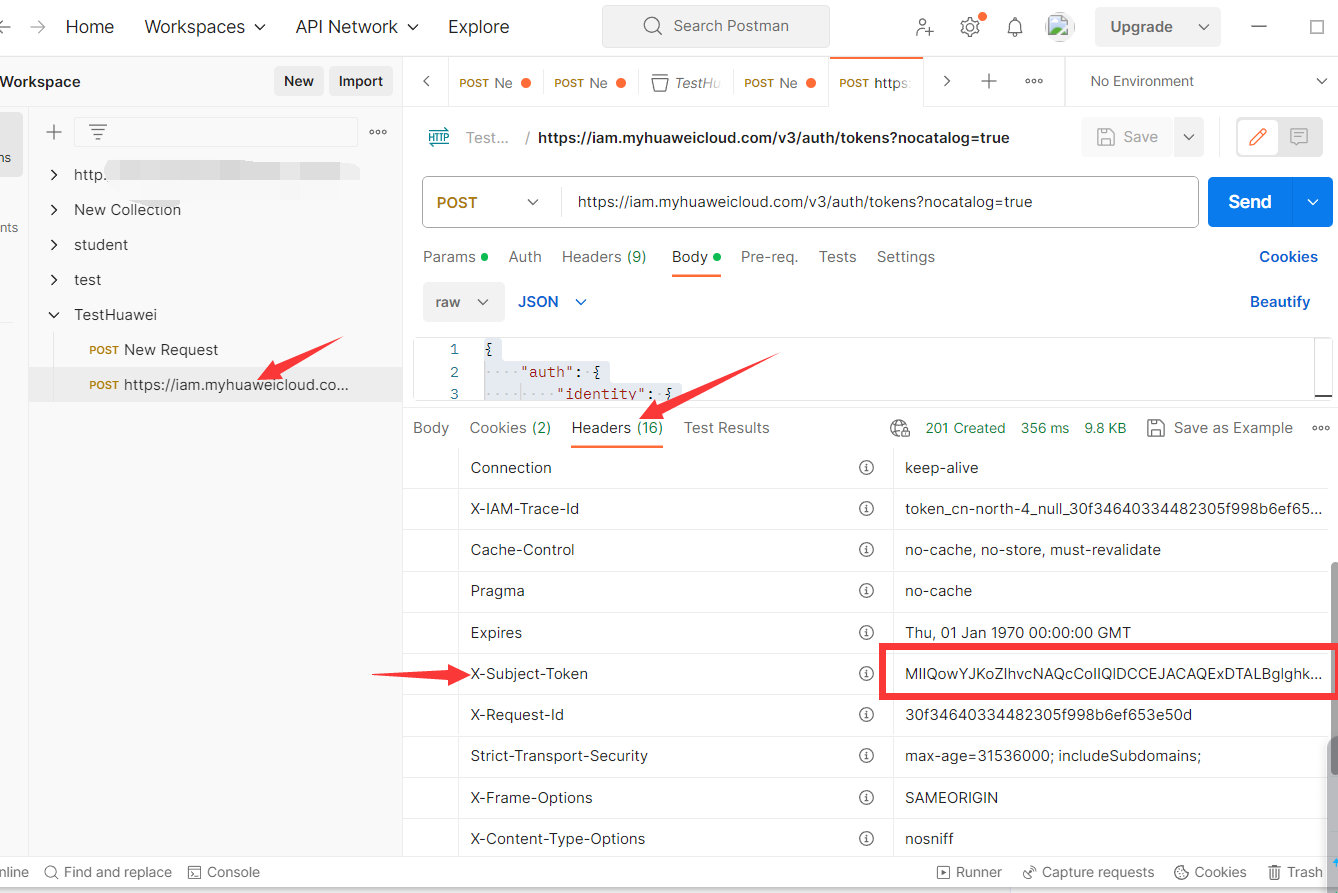1338x893 pixels.
Task: Open the TestHu collection tab
Action: tap(686, 83)
